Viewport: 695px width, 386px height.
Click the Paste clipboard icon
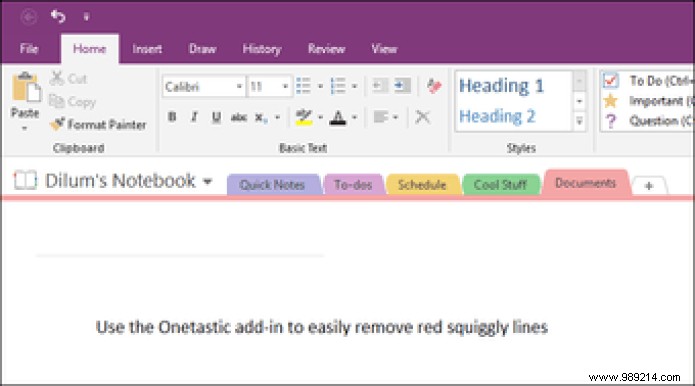point(26,88)
